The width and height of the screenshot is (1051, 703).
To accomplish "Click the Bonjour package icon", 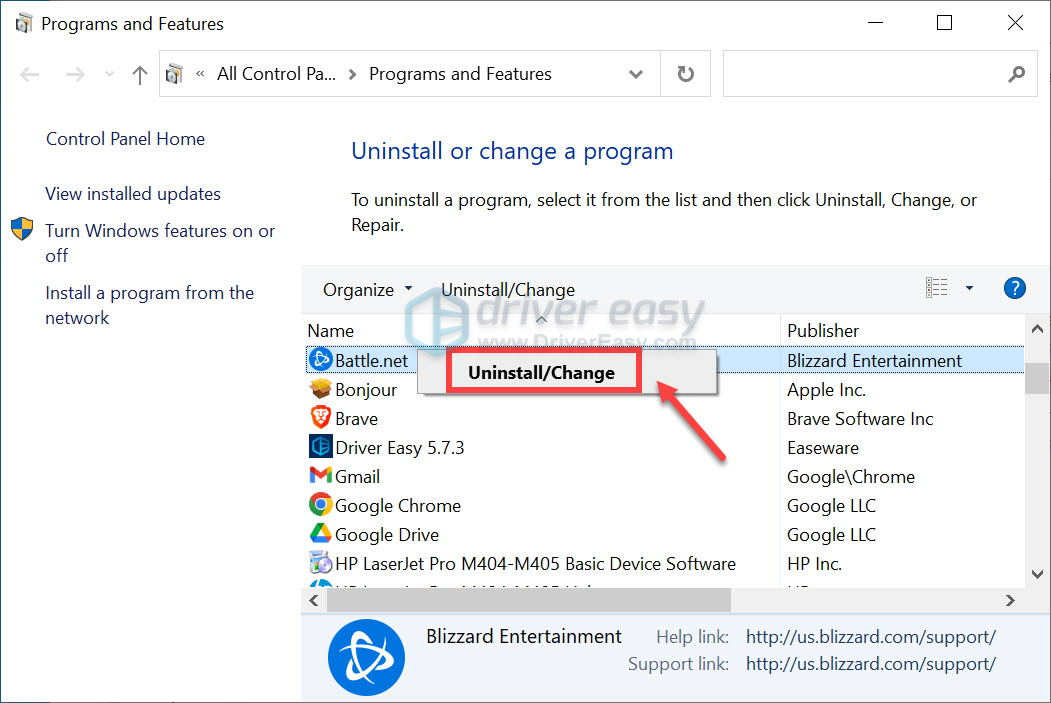I will coord(320,389).
